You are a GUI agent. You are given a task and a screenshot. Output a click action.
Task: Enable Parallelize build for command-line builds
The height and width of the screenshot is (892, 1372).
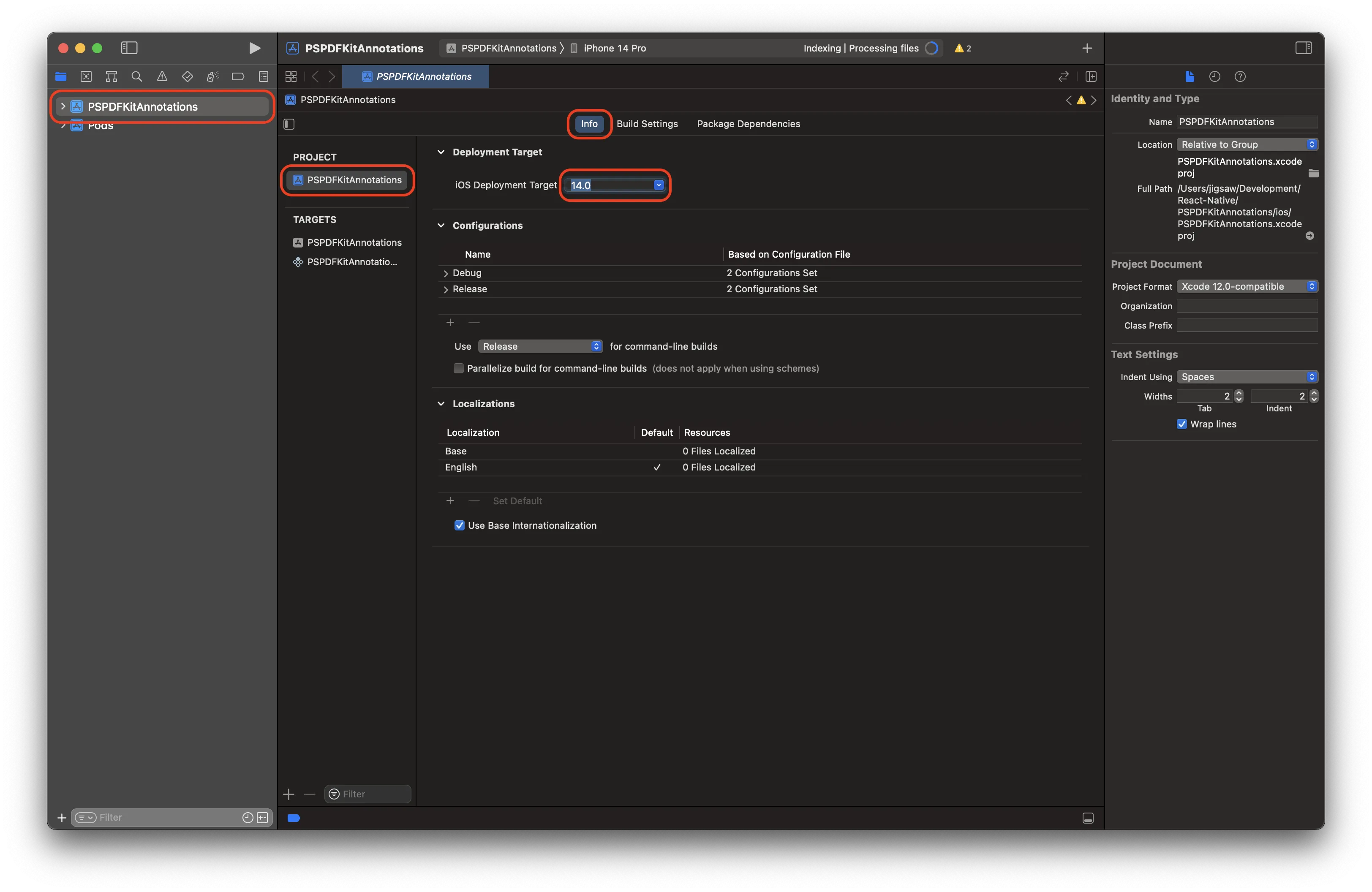pos(458,368)
